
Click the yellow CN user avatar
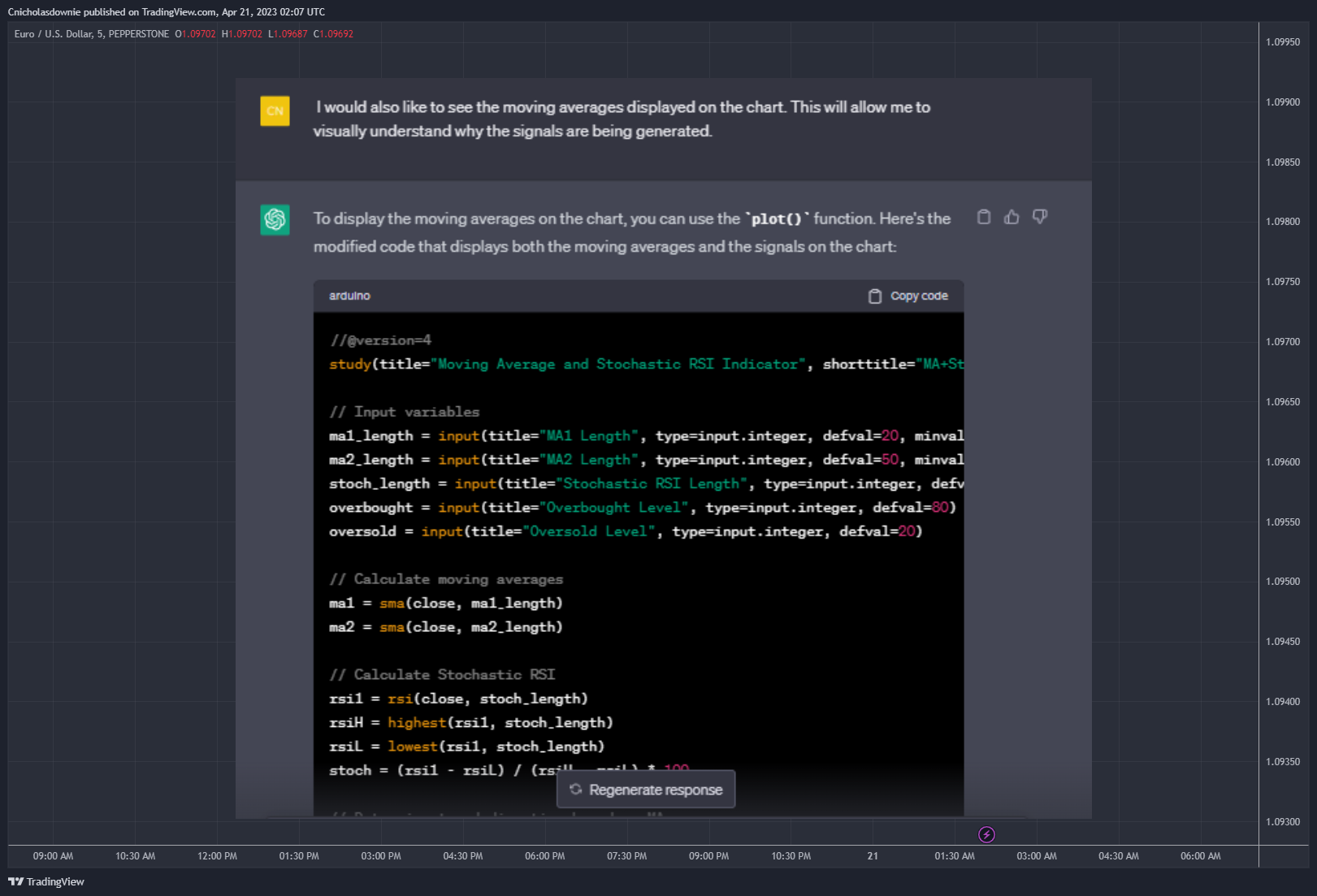(275, 111)
